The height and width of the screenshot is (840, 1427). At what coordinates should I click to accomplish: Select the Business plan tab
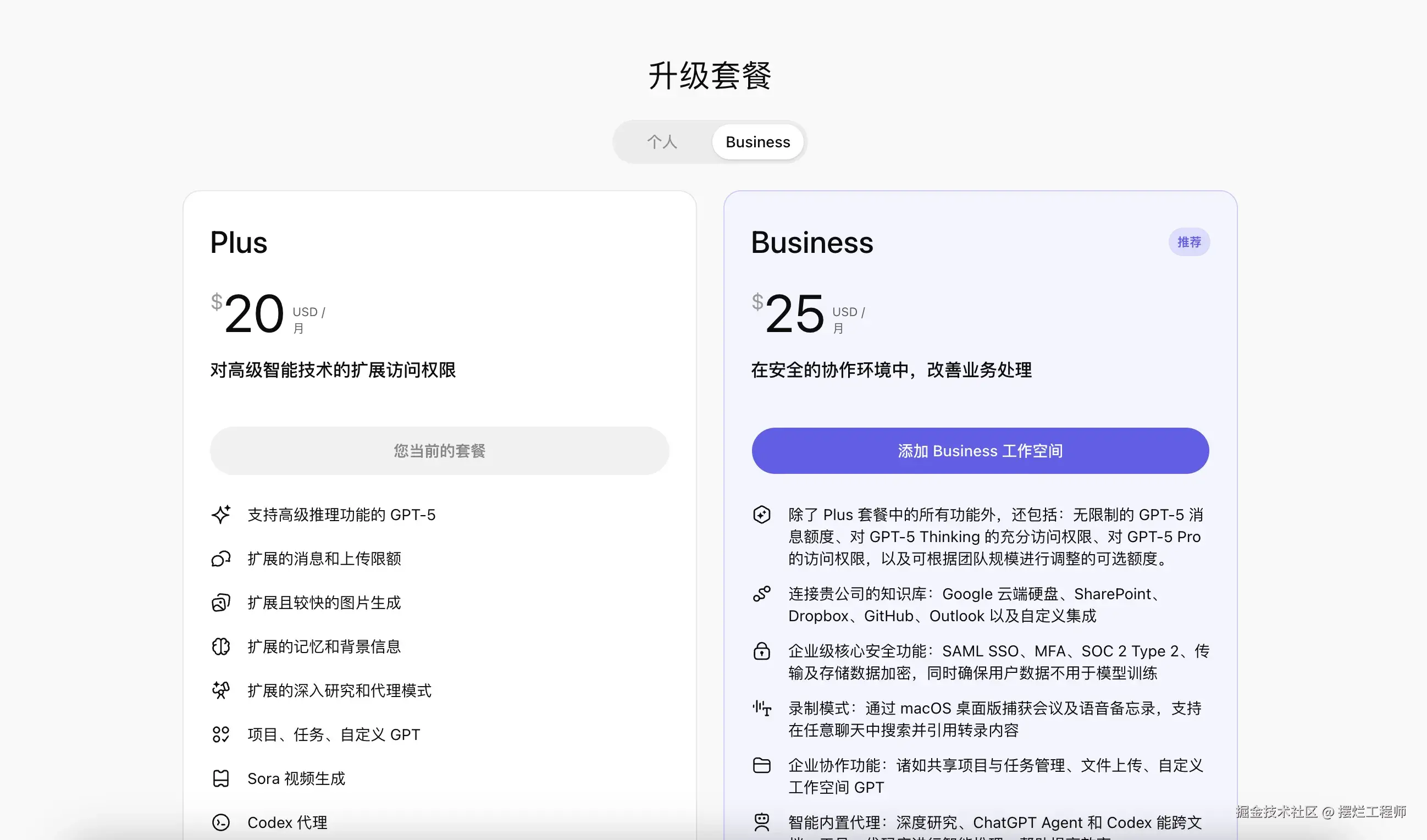(x=757, y=142)
